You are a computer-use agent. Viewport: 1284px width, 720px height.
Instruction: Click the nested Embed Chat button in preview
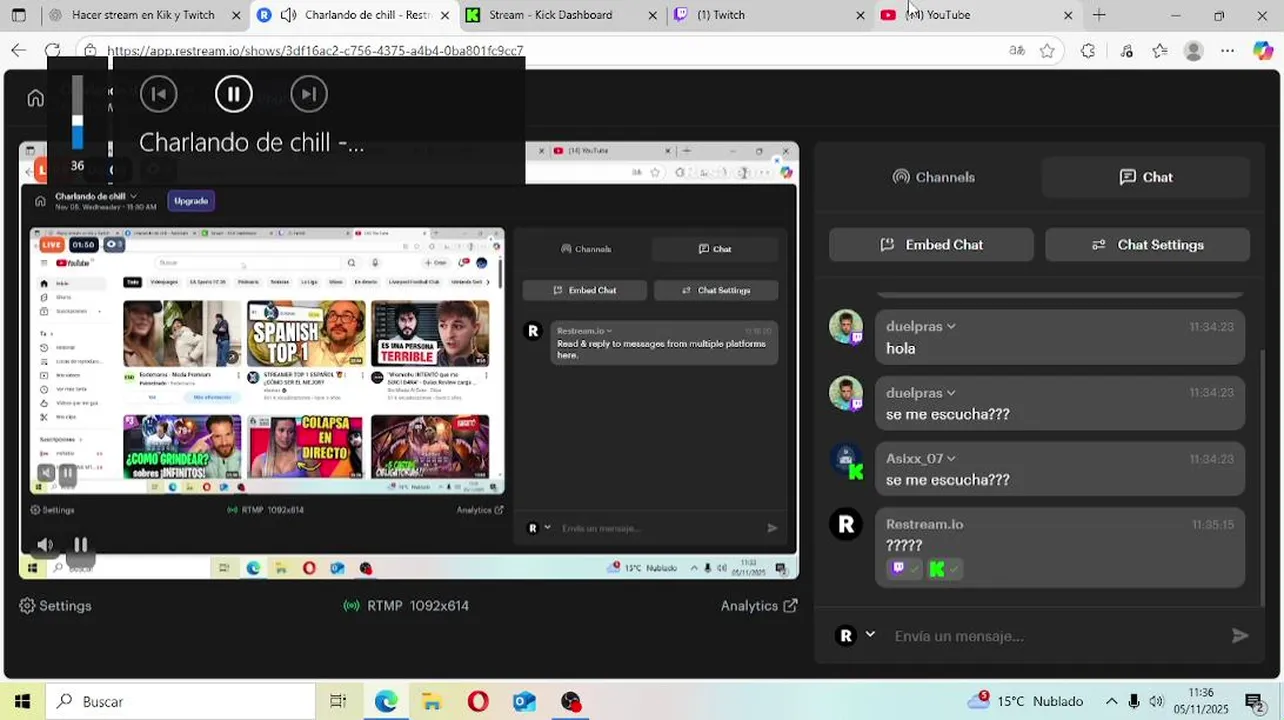point(585,290)
